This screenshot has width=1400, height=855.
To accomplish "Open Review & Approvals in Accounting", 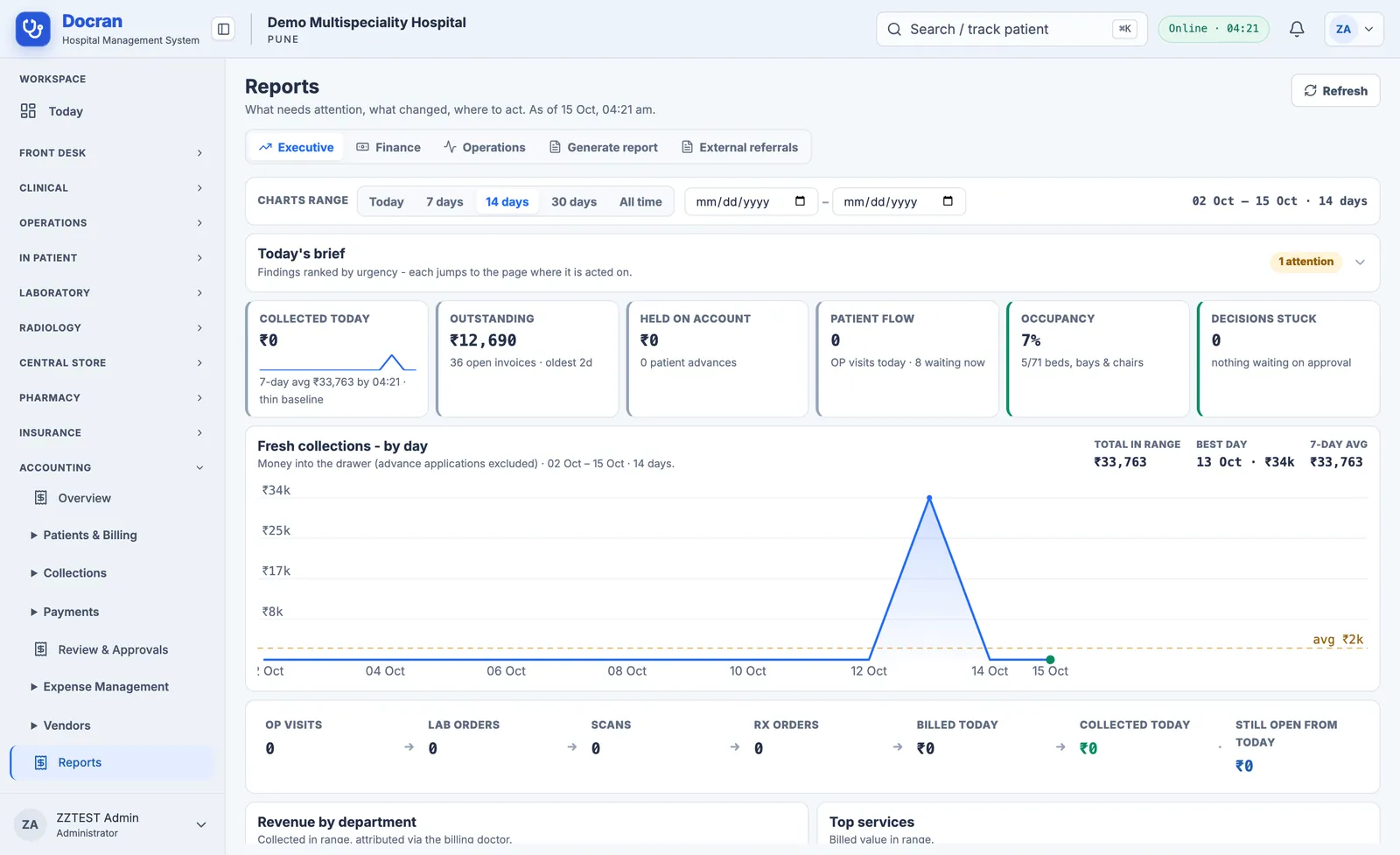I will [111, 649].
